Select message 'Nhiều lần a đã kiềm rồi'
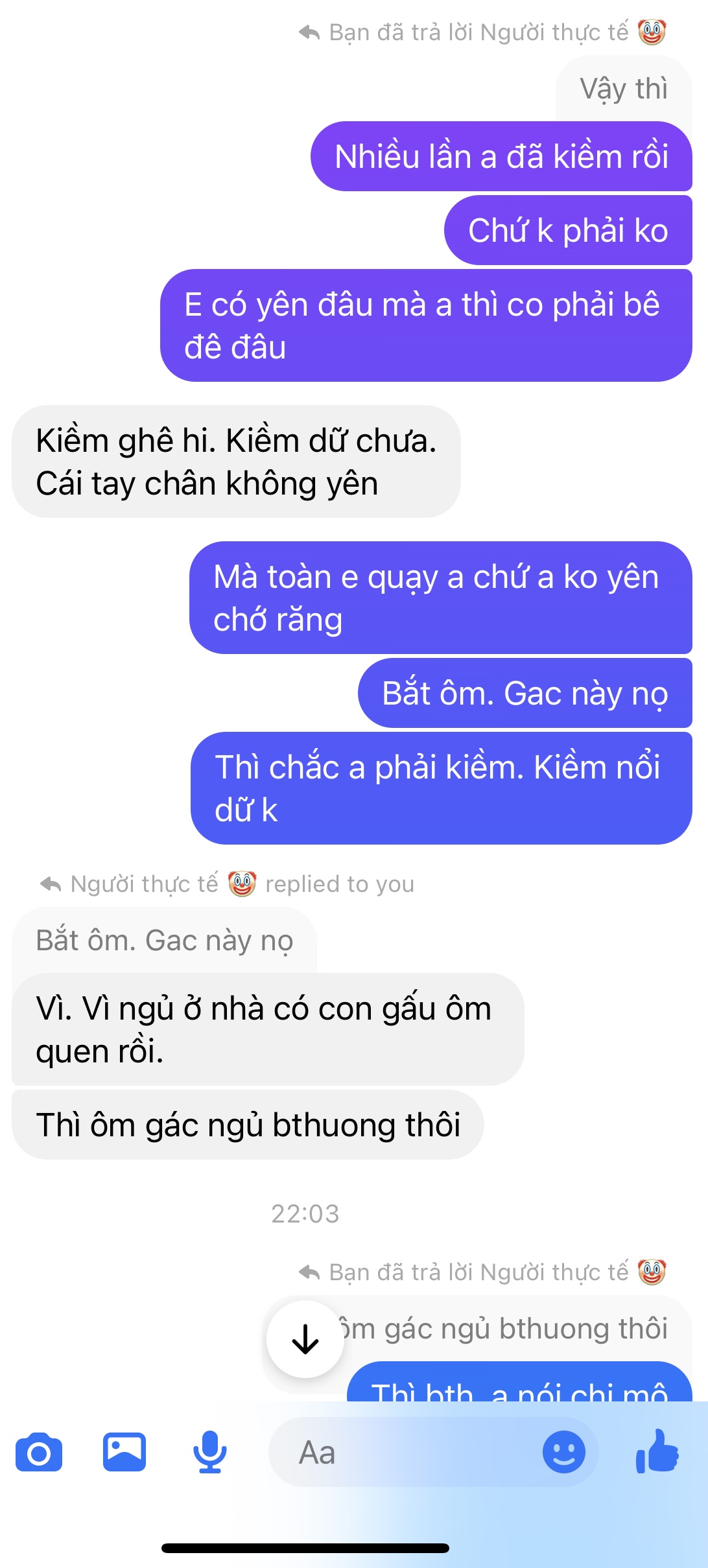Viewport: 708px width, 1568px height. pyautogui.click(x=501, y=156)
